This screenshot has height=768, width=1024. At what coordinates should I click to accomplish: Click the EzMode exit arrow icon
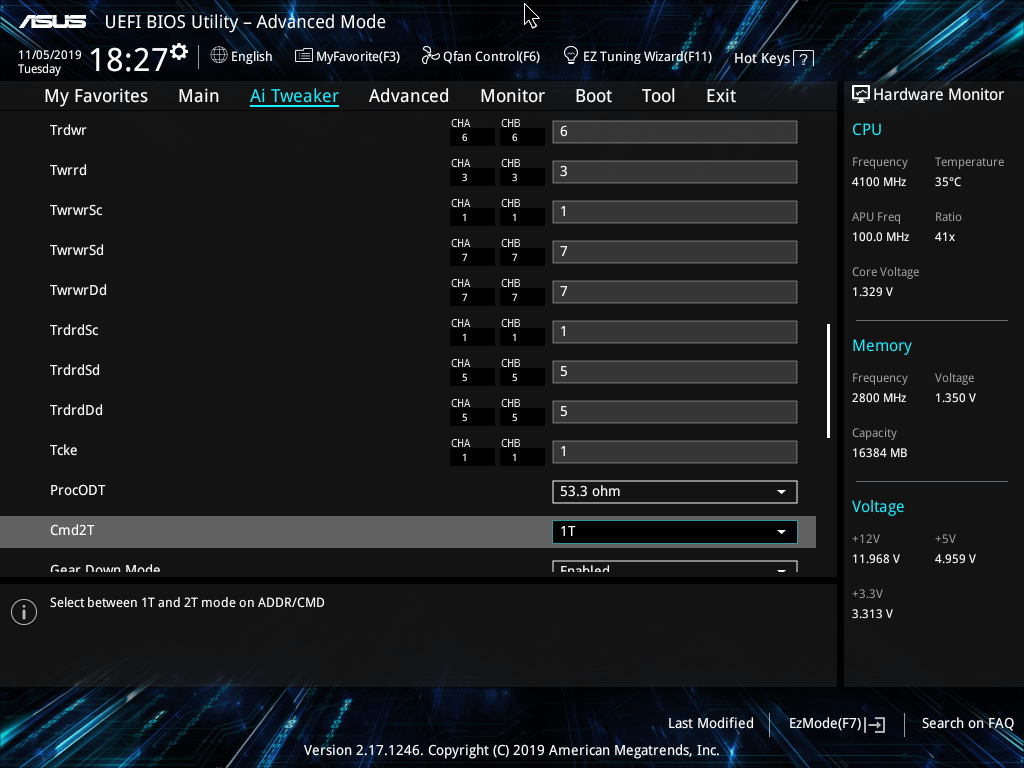click(x=876, y=724)
